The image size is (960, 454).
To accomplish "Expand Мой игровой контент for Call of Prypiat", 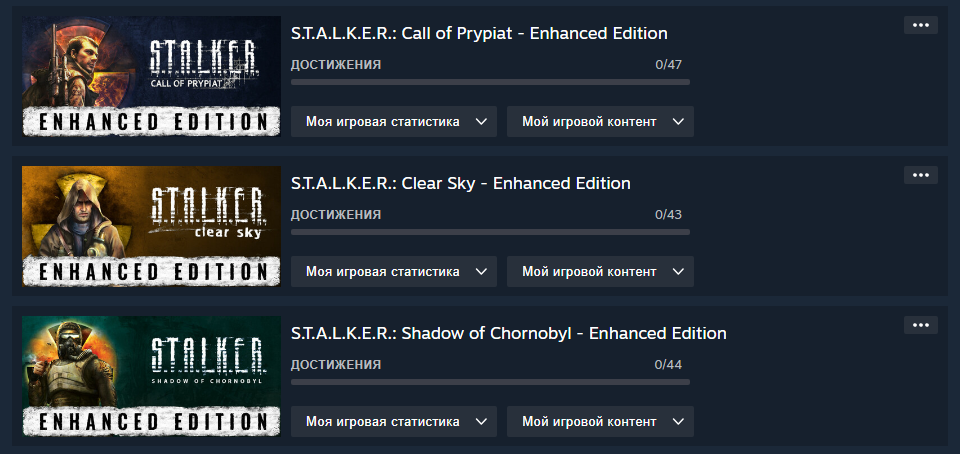I will pyautogui.click(x=600, y=121).
